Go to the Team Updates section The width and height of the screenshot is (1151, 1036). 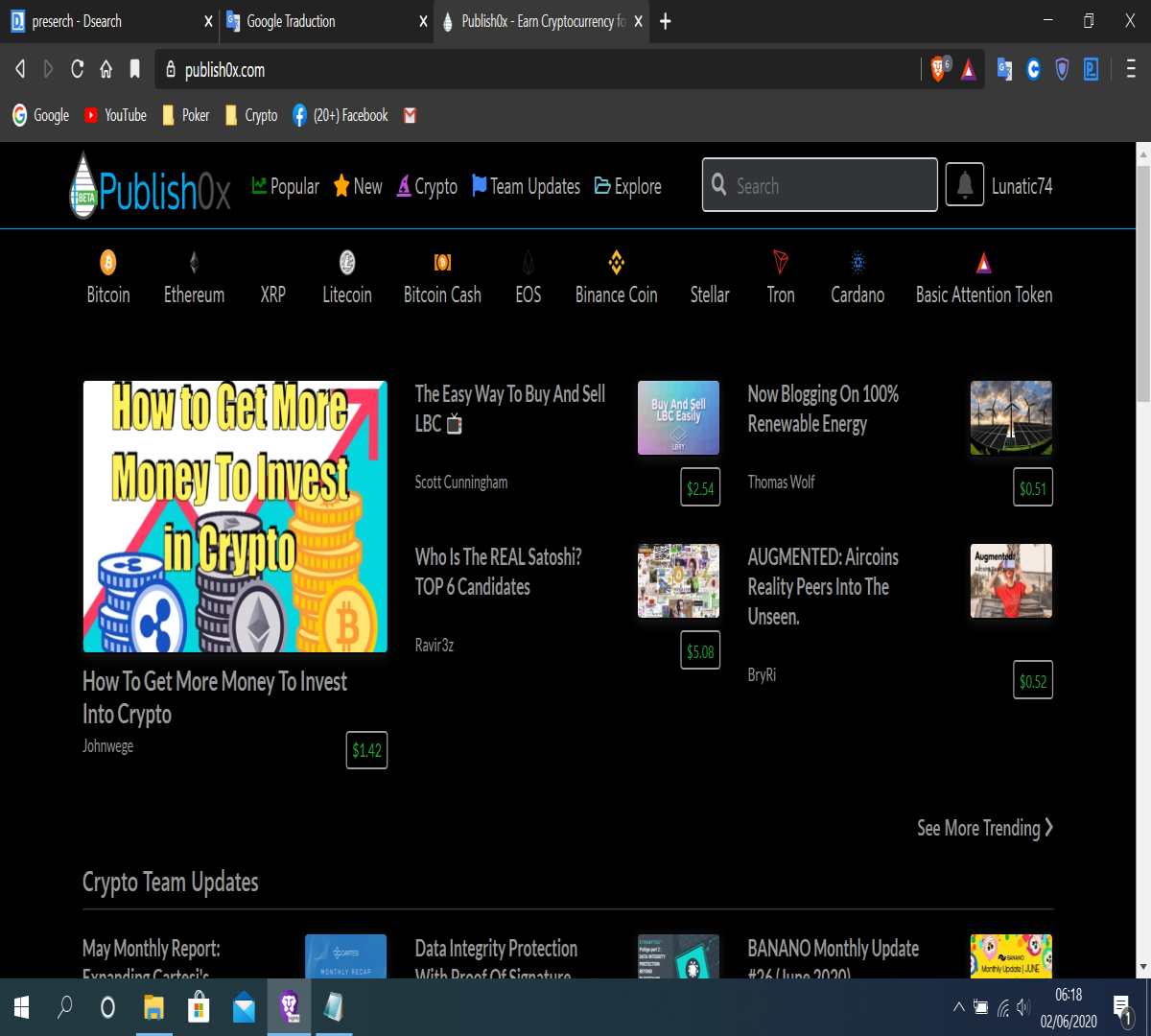click(526, 186)
